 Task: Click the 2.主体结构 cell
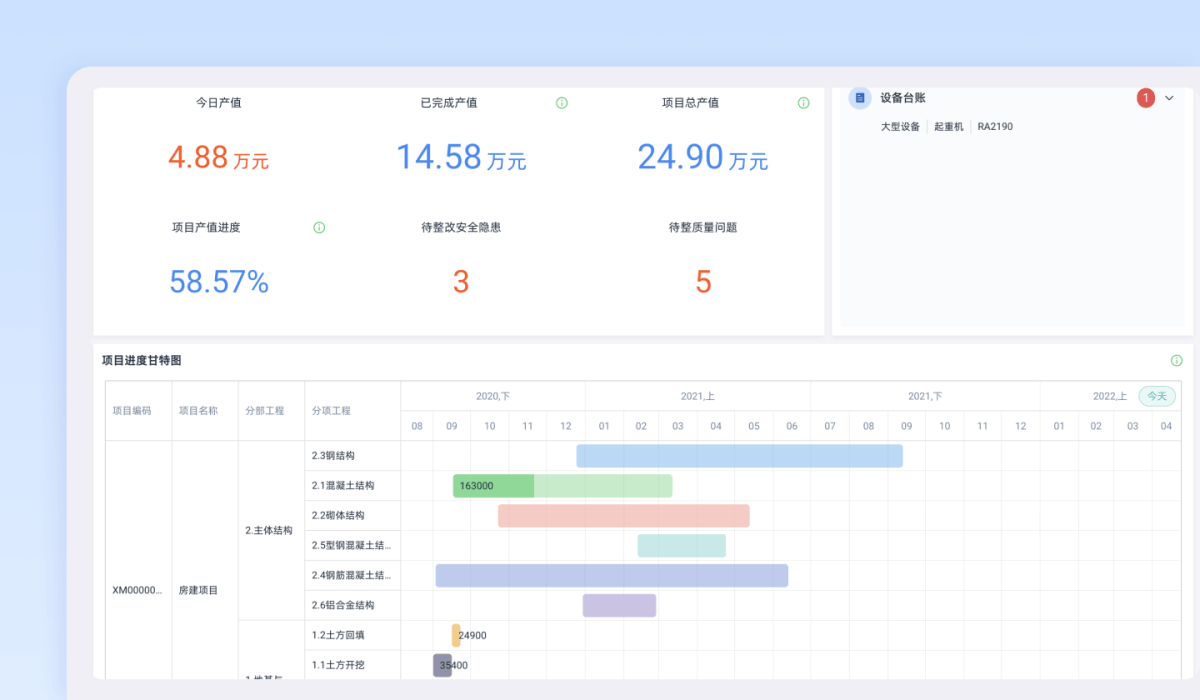(x=269, y=531)
